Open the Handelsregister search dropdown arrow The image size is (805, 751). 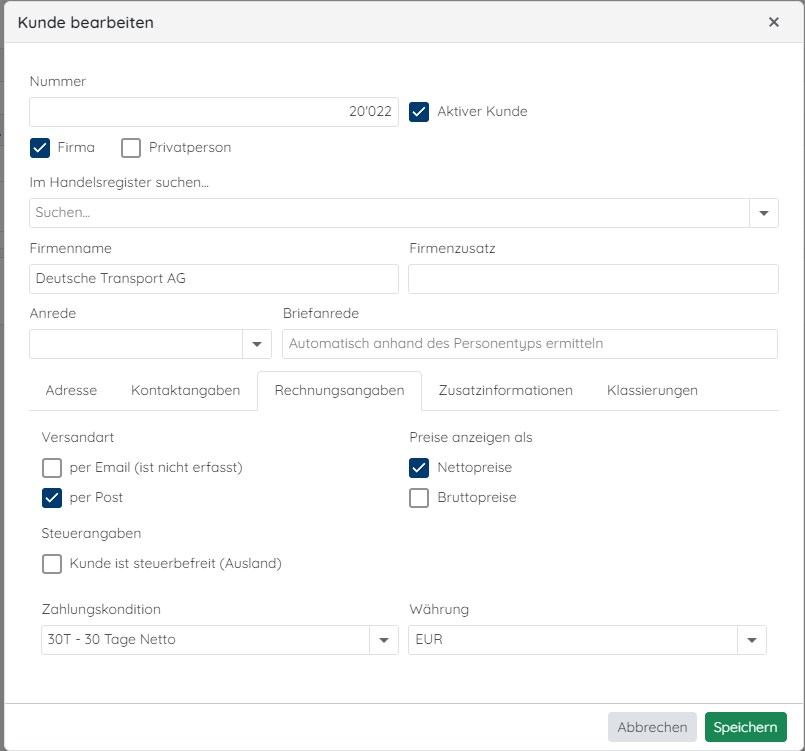(x=764, y=213)
